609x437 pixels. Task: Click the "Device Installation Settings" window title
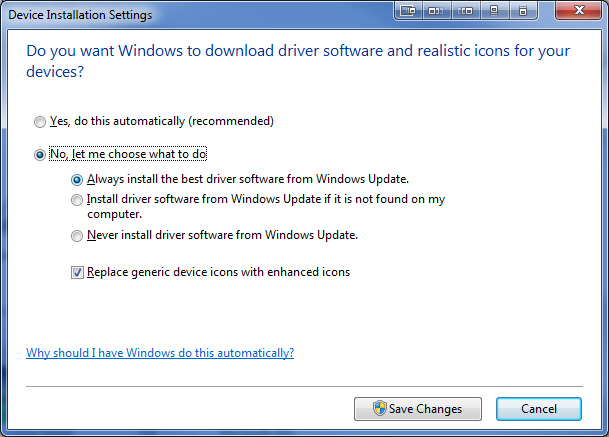(x=81, y=15)
